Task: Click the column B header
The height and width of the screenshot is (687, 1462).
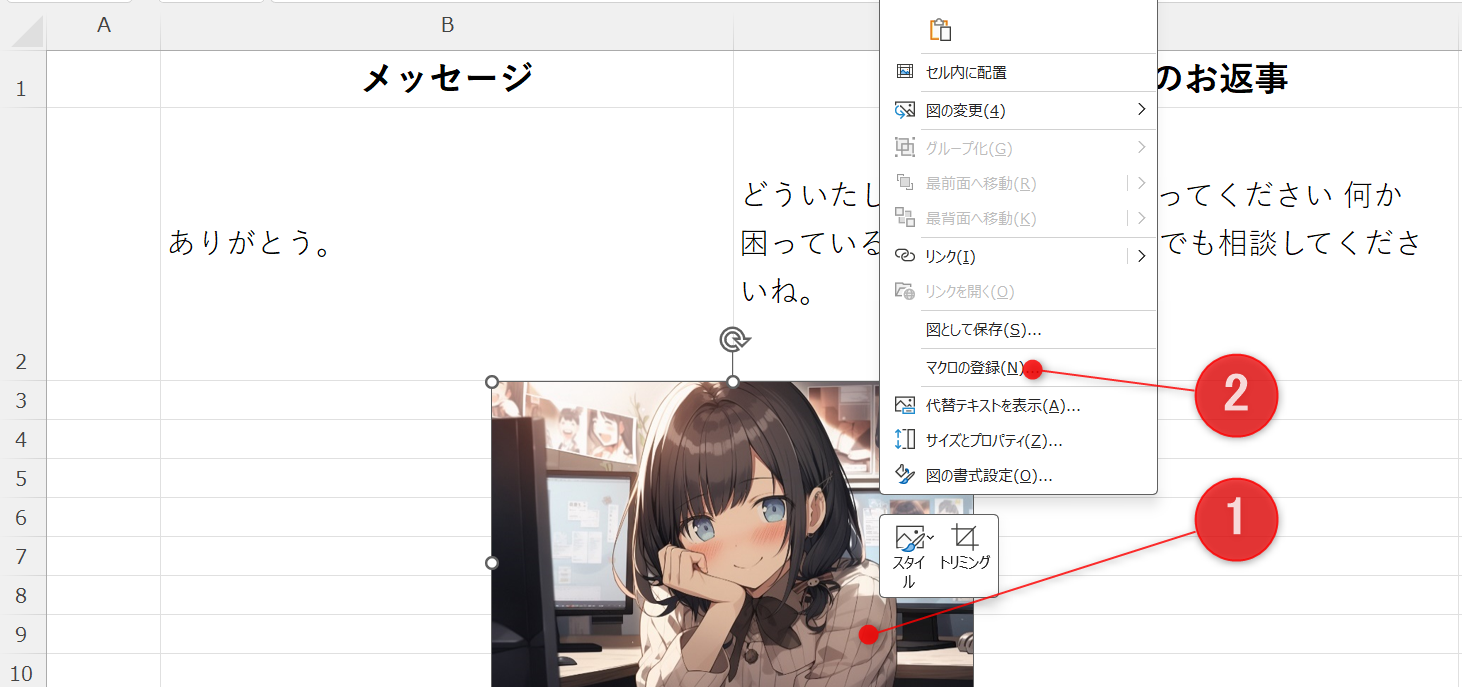Action: pos(448,24)
